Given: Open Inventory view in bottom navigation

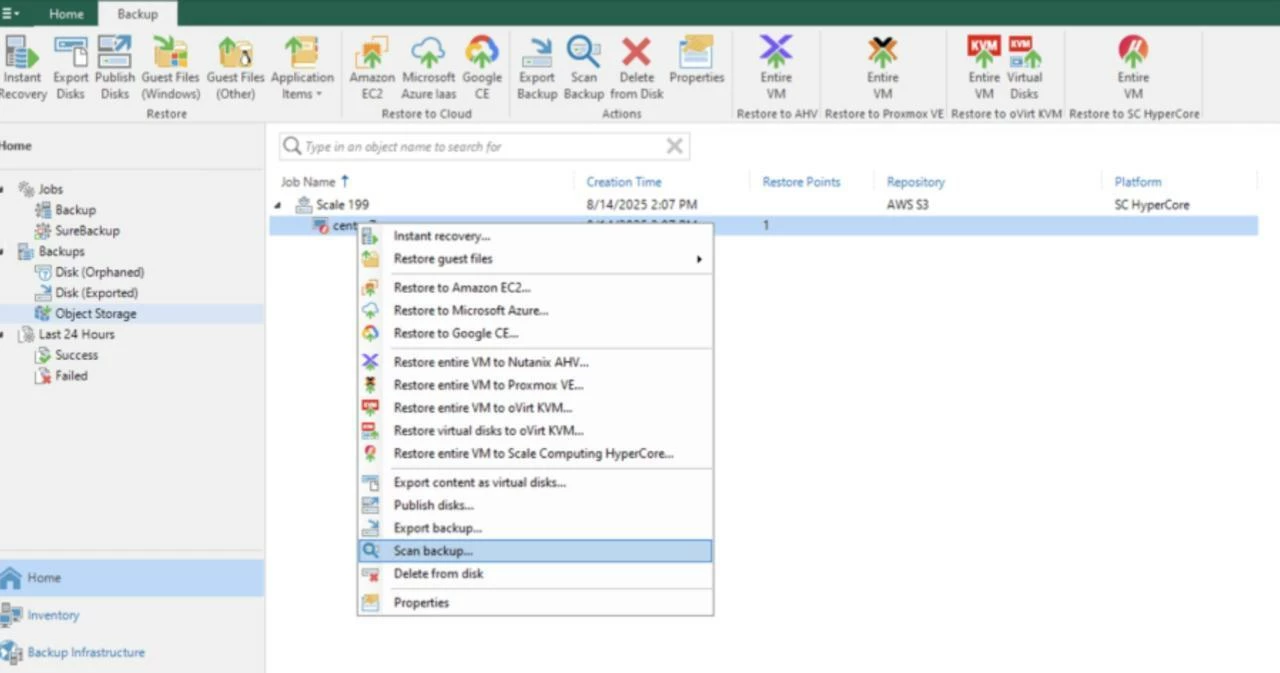Looking at the screenshot, I should pyautogui.click(x=131, y=615).
